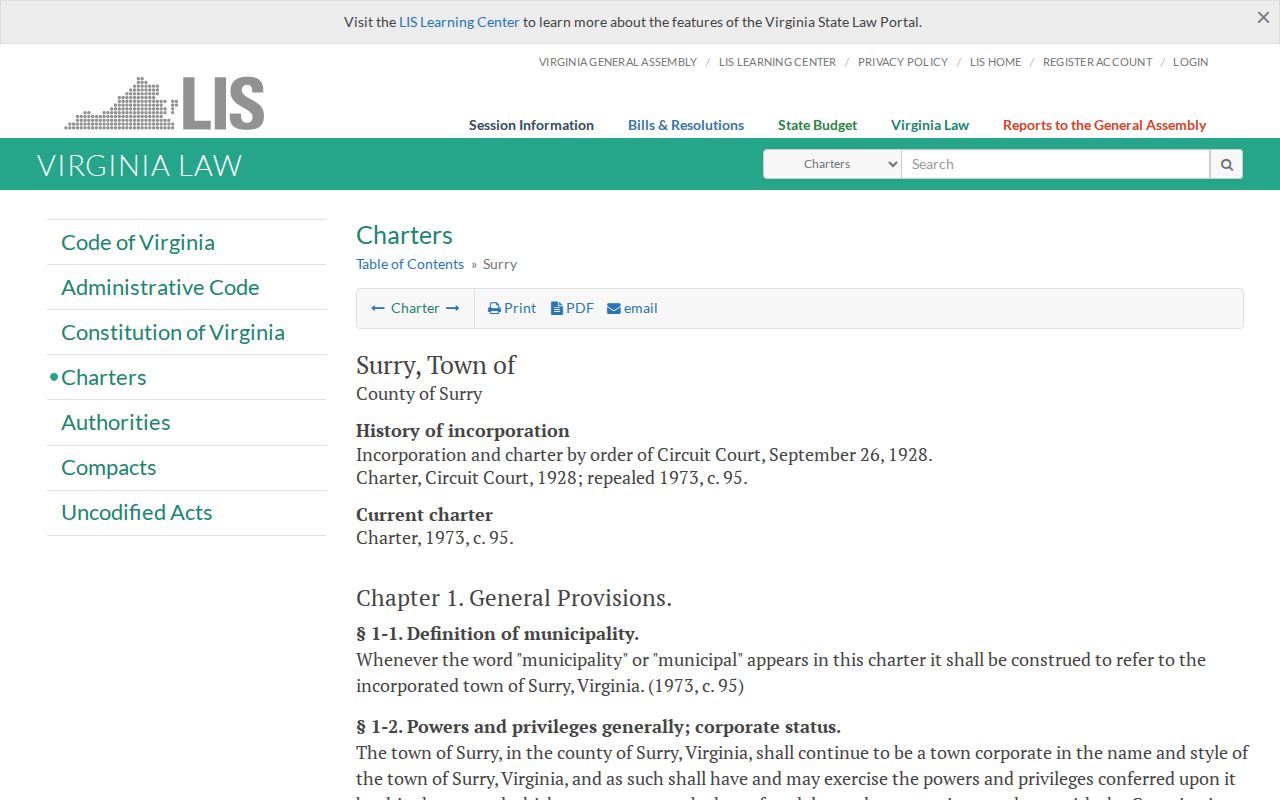Go to LIS Home

tap(995, 62)
